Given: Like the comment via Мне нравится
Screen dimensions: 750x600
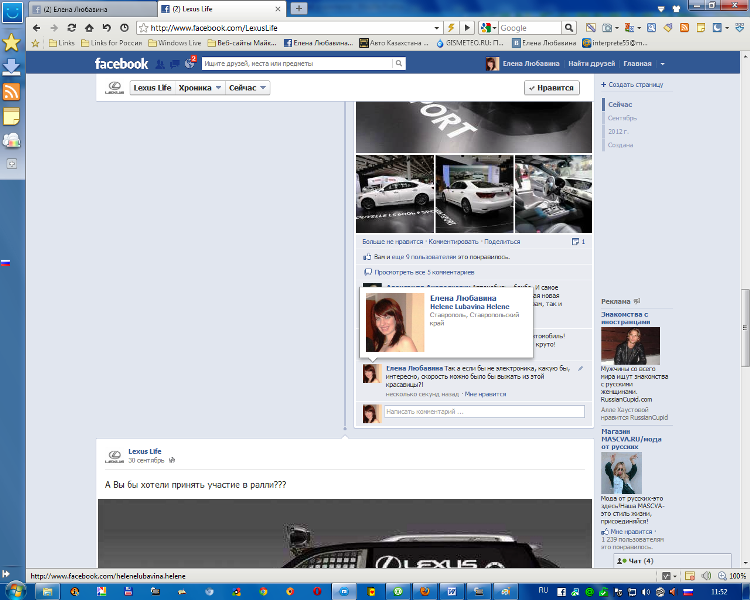Looking at the screenshot, I should [485, 394].
